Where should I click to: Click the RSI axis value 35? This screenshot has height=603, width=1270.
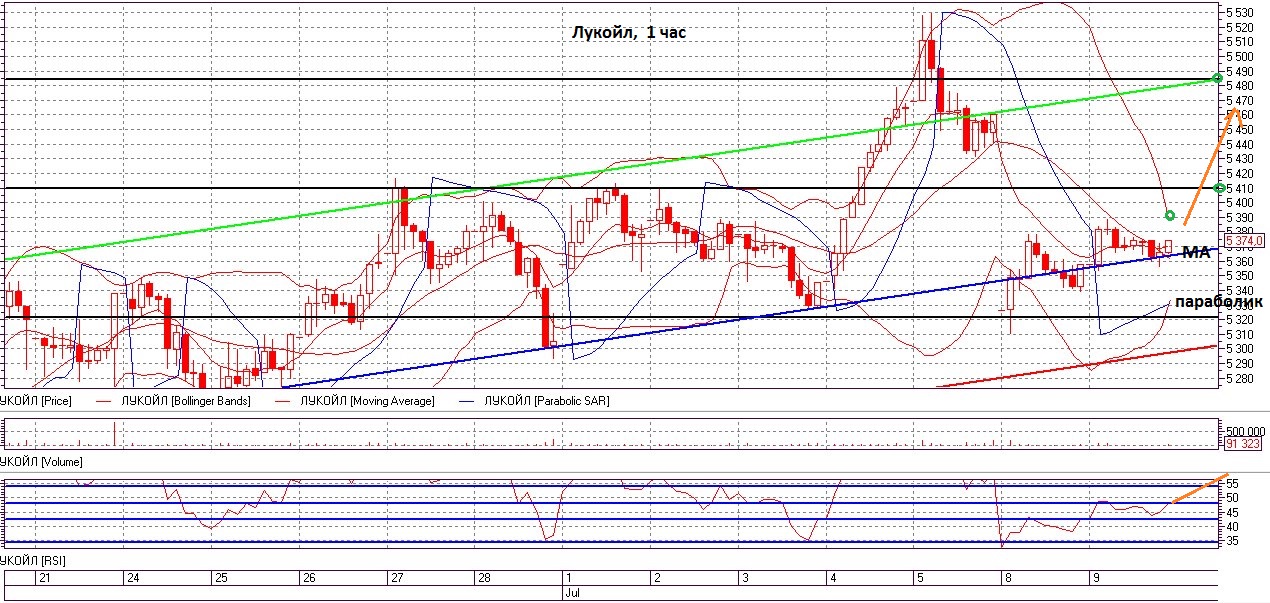pos(1233,541)
